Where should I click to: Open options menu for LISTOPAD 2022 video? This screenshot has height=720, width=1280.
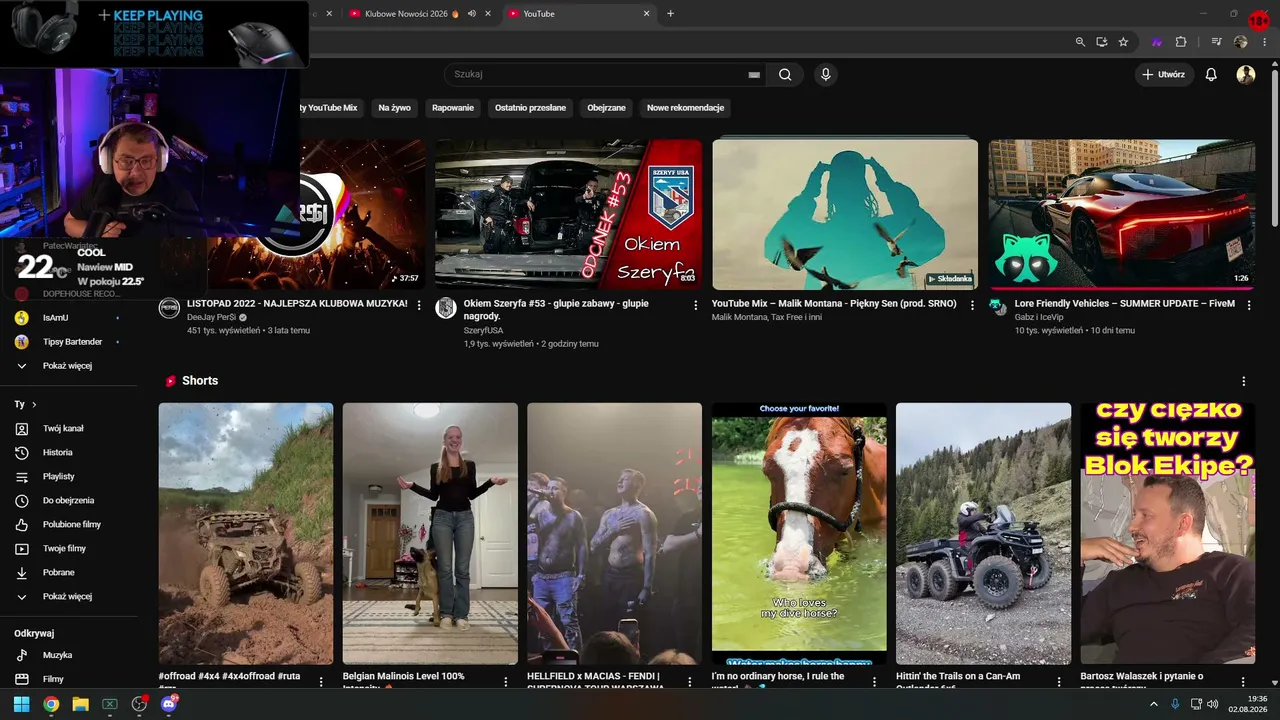click(419, 305)
